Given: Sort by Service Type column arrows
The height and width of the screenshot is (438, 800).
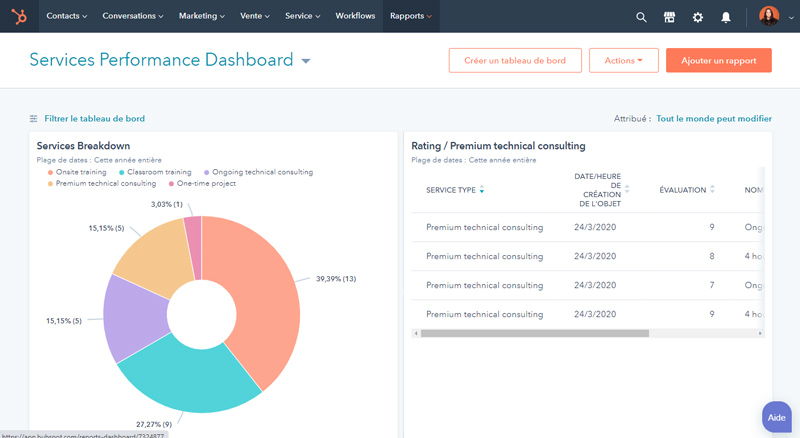Looking at the screenshot, I should [x=481, y=190].
